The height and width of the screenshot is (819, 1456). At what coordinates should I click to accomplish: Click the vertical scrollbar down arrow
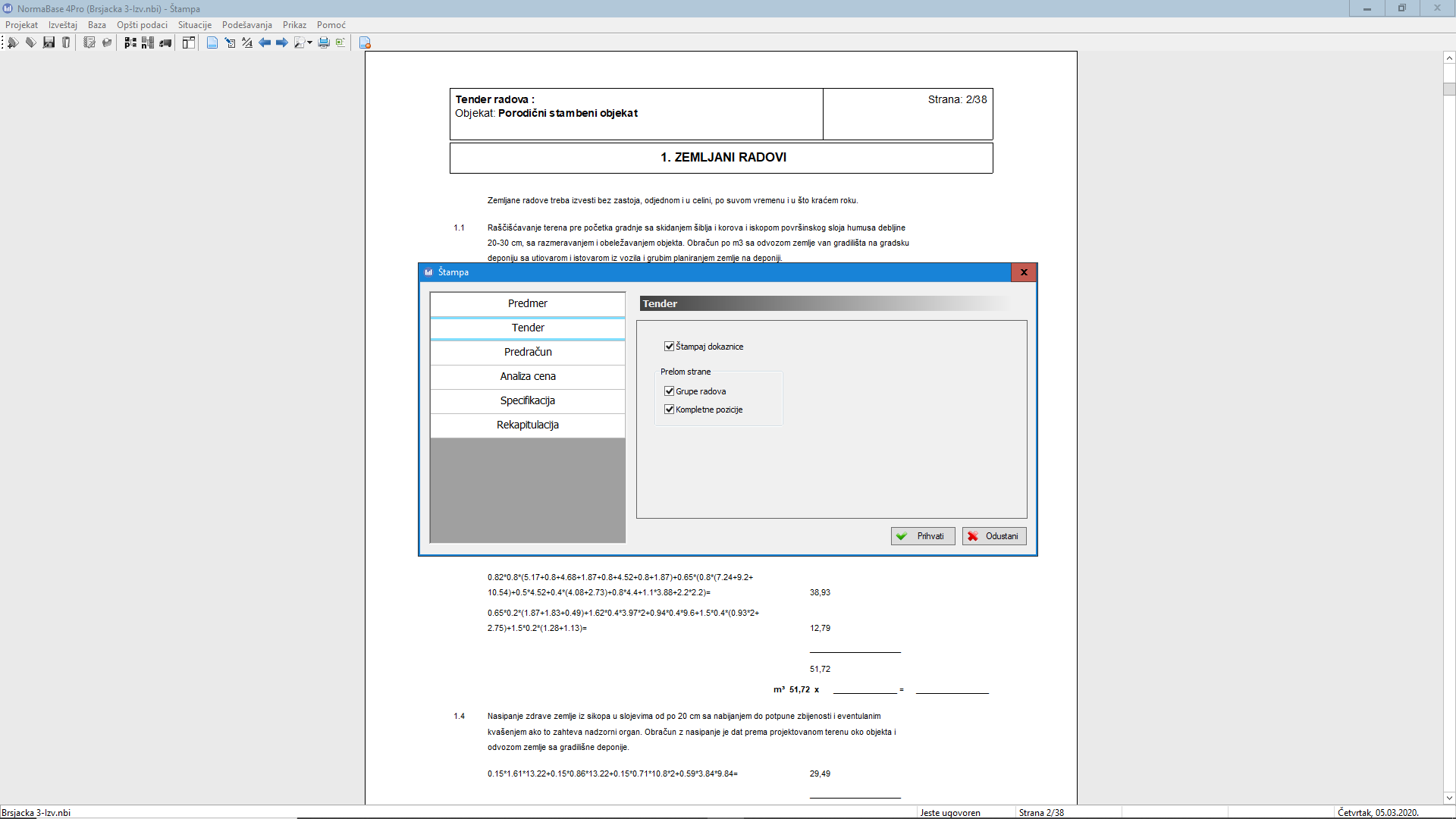click(1449, 797)
